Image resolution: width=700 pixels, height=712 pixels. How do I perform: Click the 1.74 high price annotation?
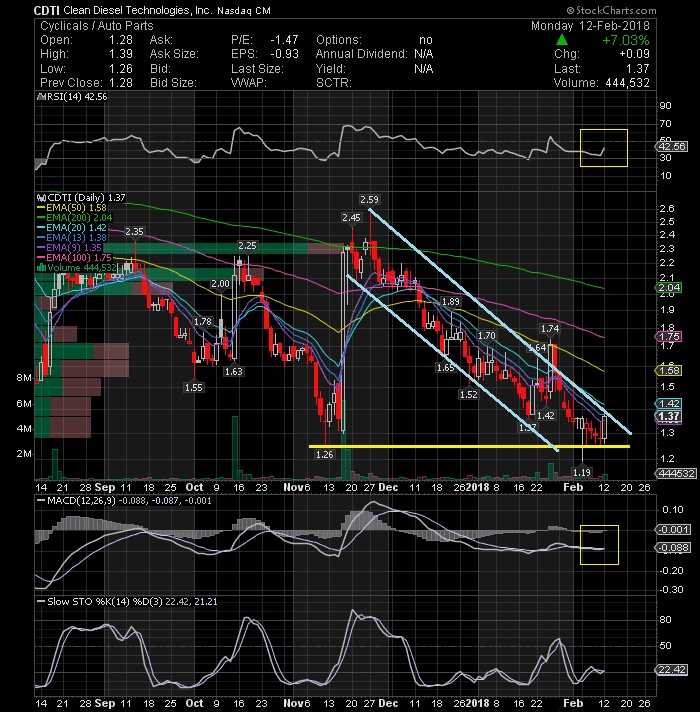(550, 329)
